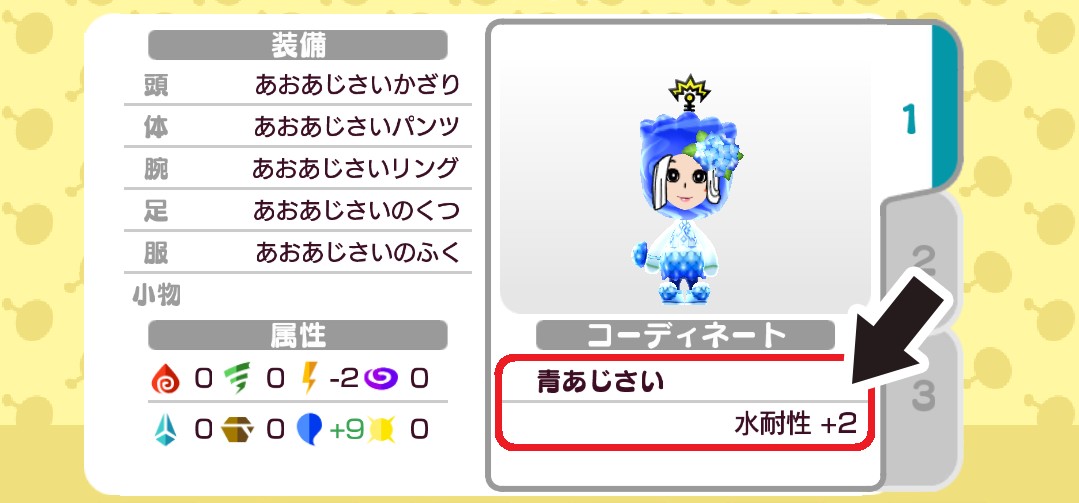Select the 足 あおあじさいのくつ equipment row
Screen dimensions: 1079x503
298,211
